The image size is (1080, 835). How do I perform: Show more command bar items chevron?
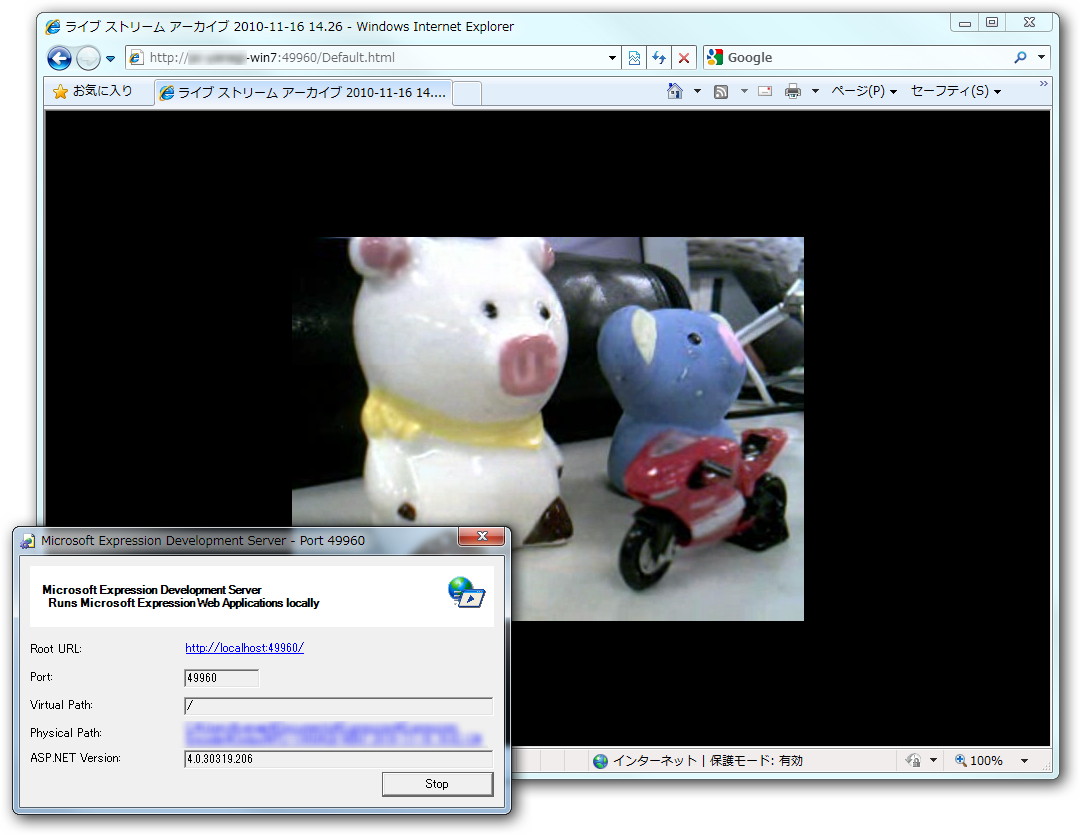(1043, 83)
